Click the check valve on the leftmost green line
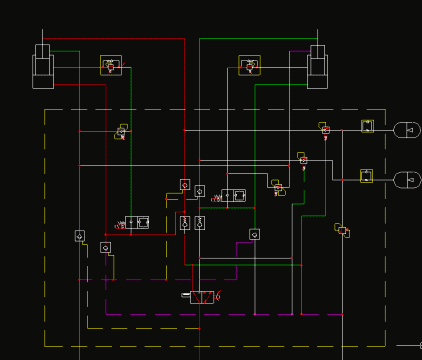Screen dimensions: 422x360 coord(80,236)
